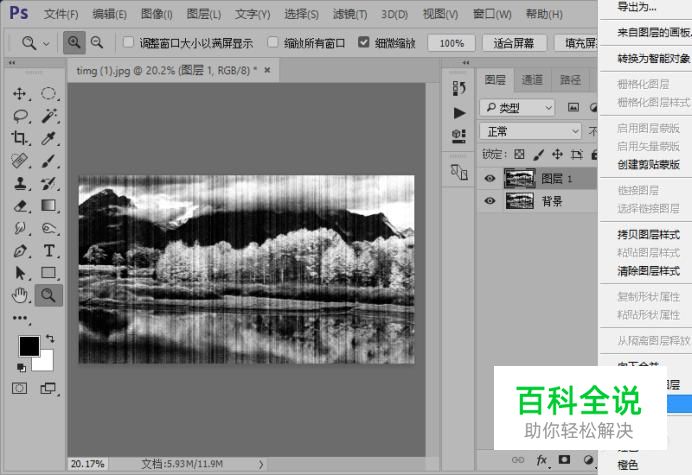Choose Zoom In mode in options bar
692x475 pixels.
click(x=74, y=42)
